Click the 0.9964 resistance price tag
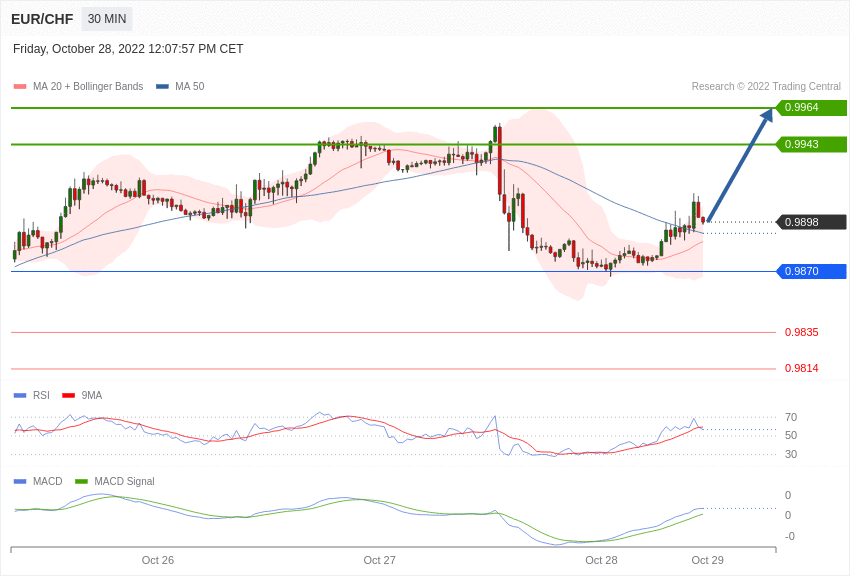 [x=812, y=107]
